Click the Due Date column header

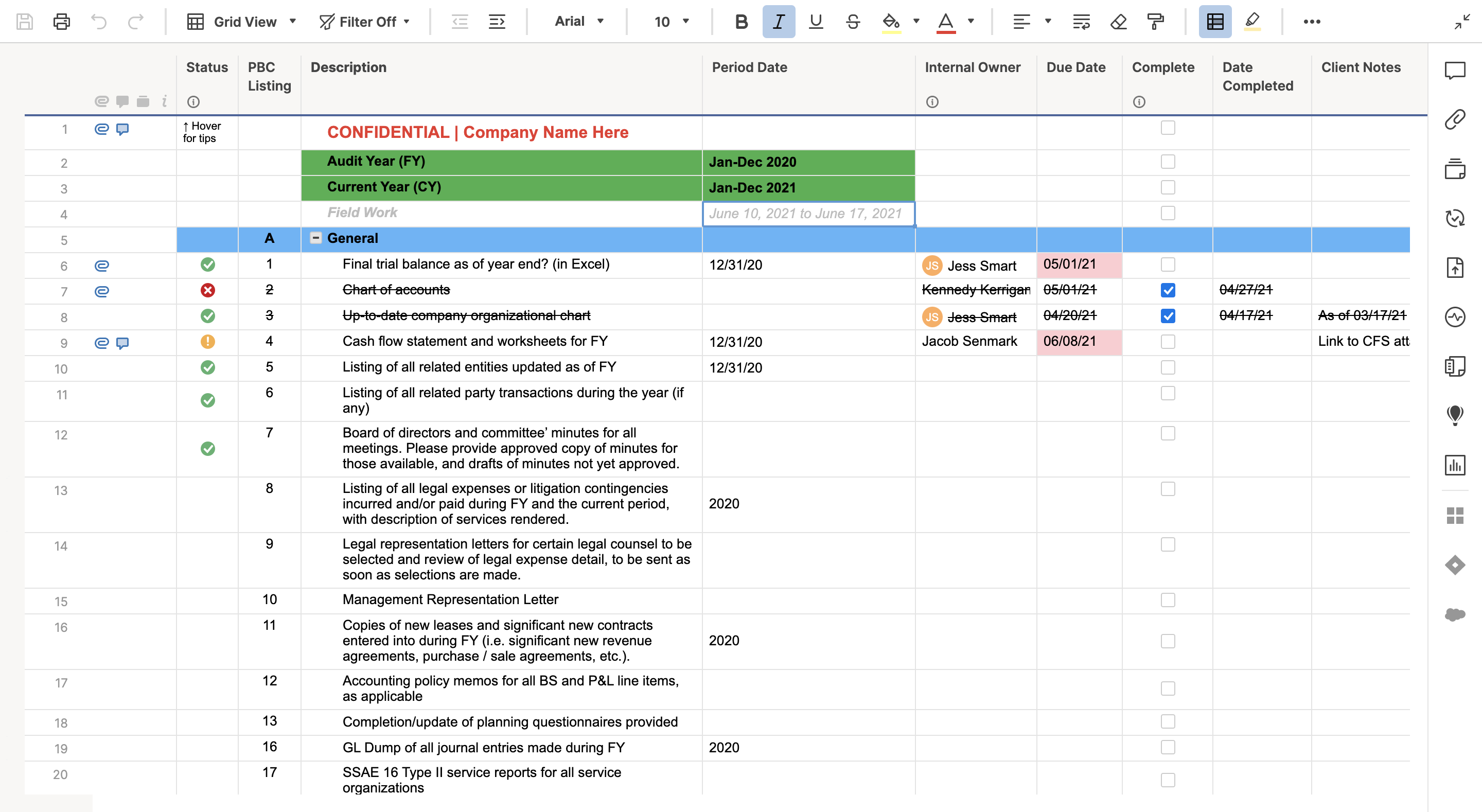click(x=1075, y=67)
